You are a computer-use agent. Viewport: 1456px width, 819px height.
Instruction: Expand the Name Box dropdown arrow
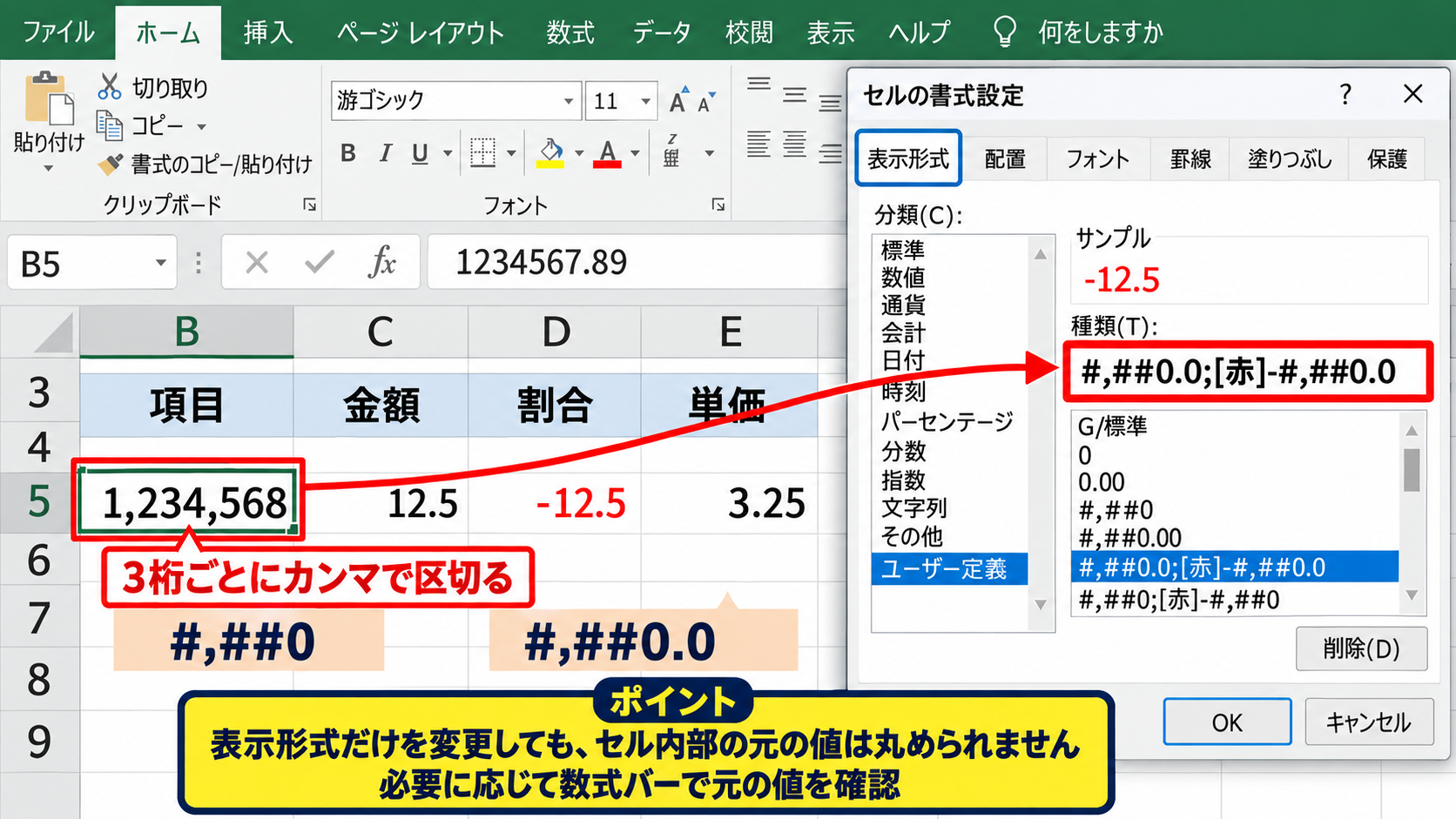pos(160,263)
